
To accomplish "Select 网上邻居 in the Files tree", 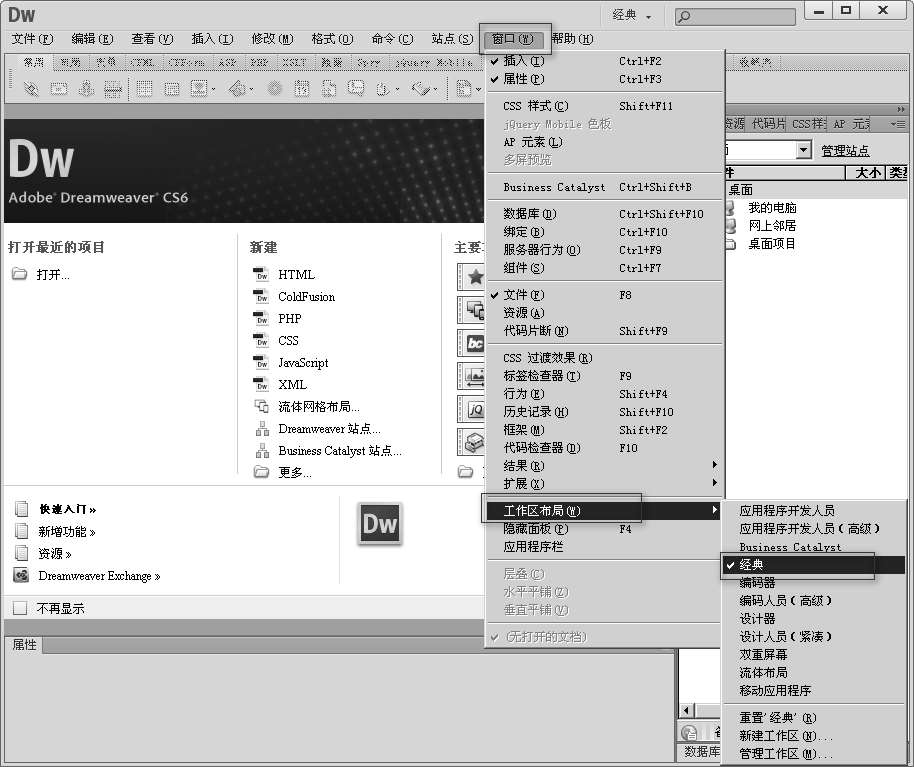I will click(x=772, y=226).
